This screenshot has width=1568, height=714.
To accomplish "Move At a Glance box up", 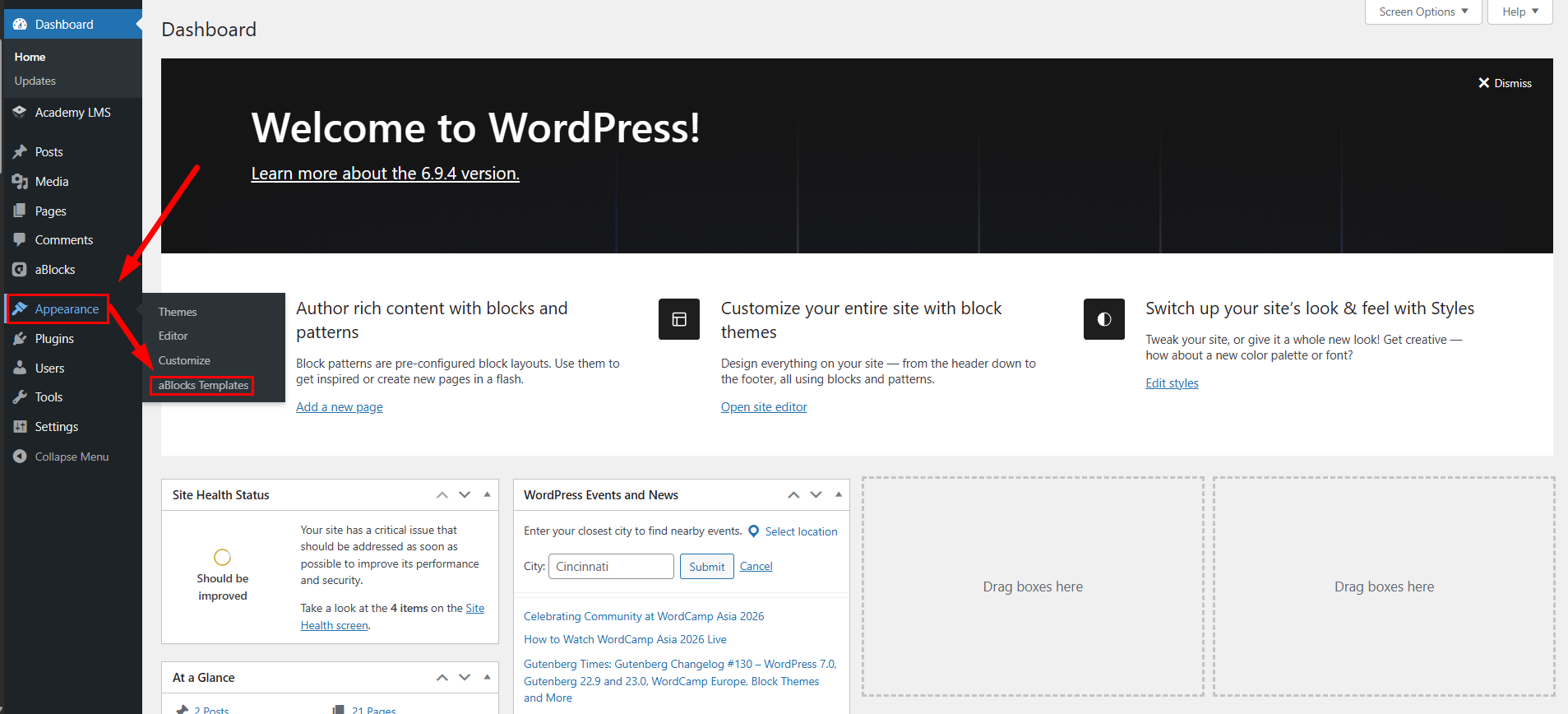I will point(442,678).
